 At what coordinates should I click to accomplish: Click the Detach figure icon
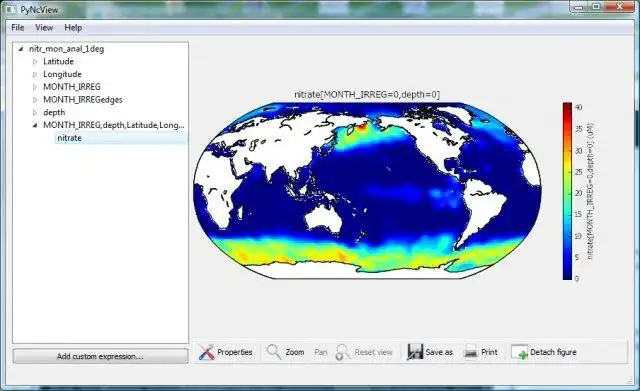[x=519, y=352]
